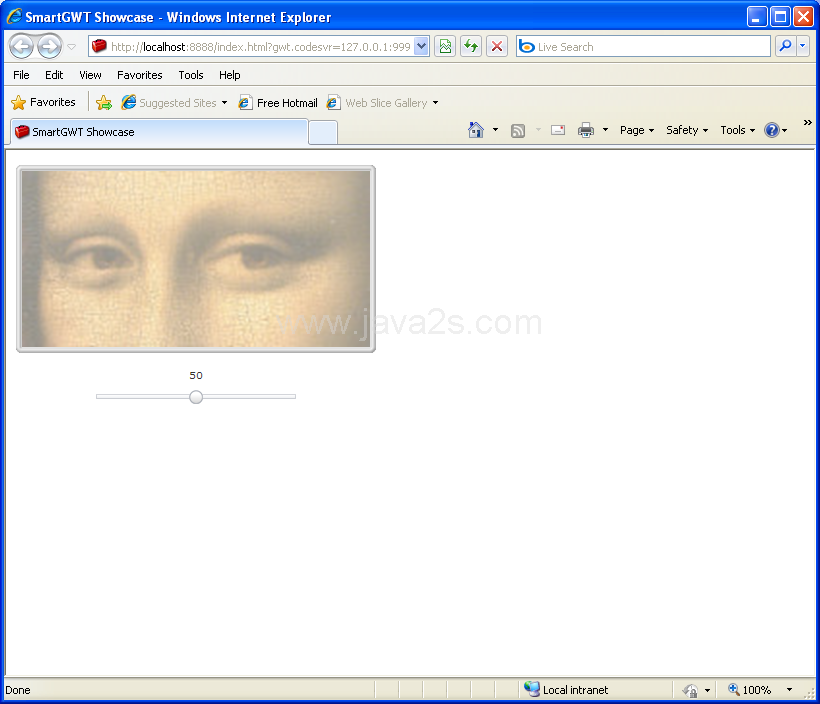
Task: Select the SmartGWT Showcase tab
Action: [x=159, y=132]
